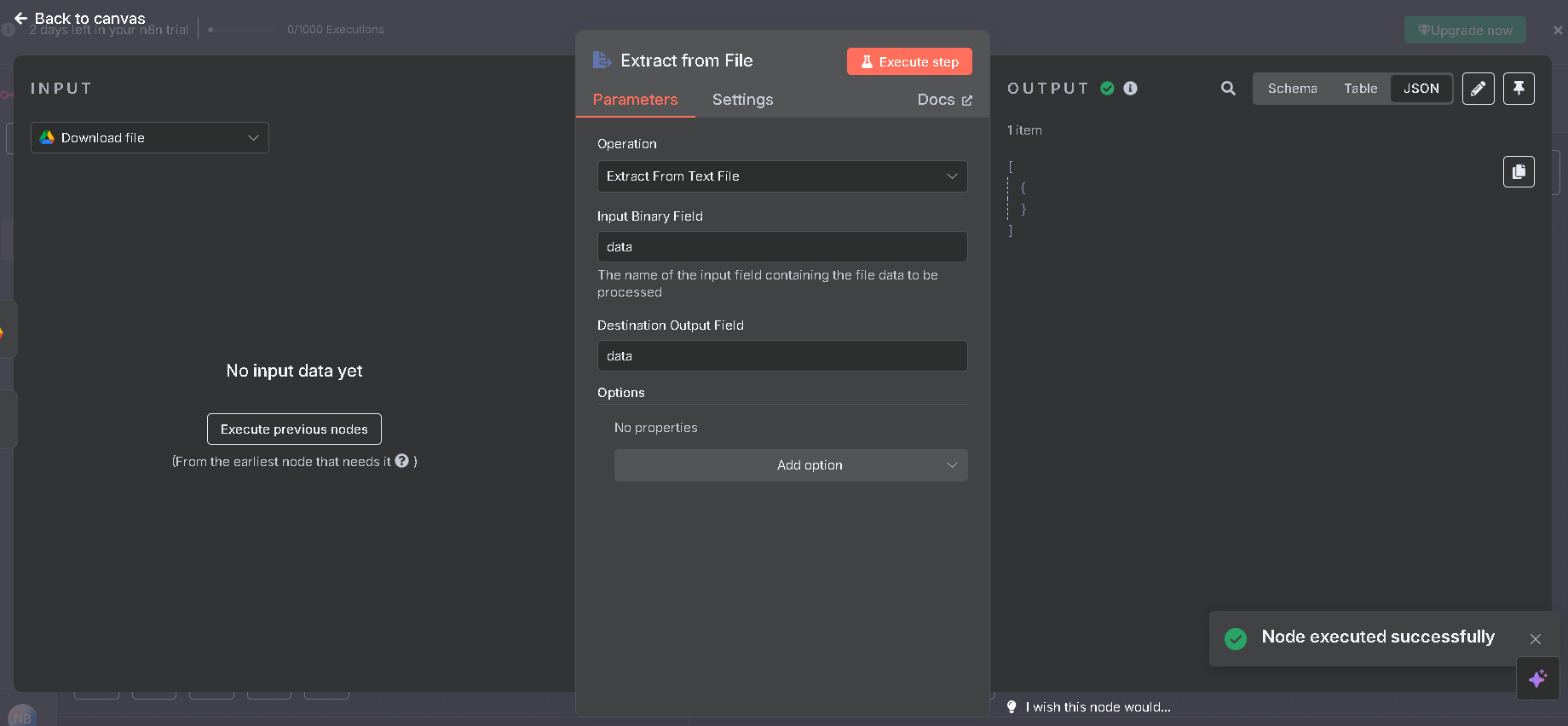Click the NB user avatar

coord(22,717)
